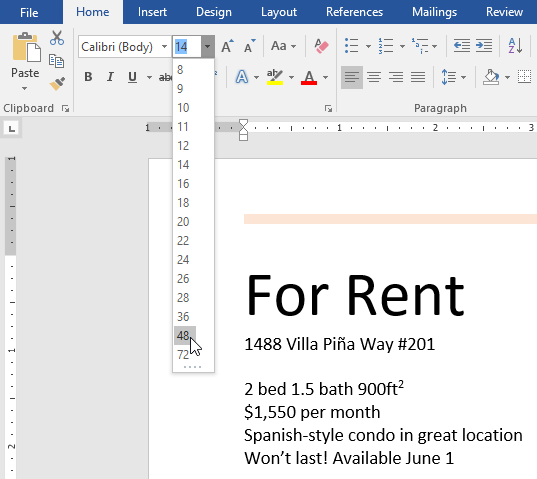Open numbering library dropdown arrow
This screenshot has height=479, width=537.
(x=402, y=46)
